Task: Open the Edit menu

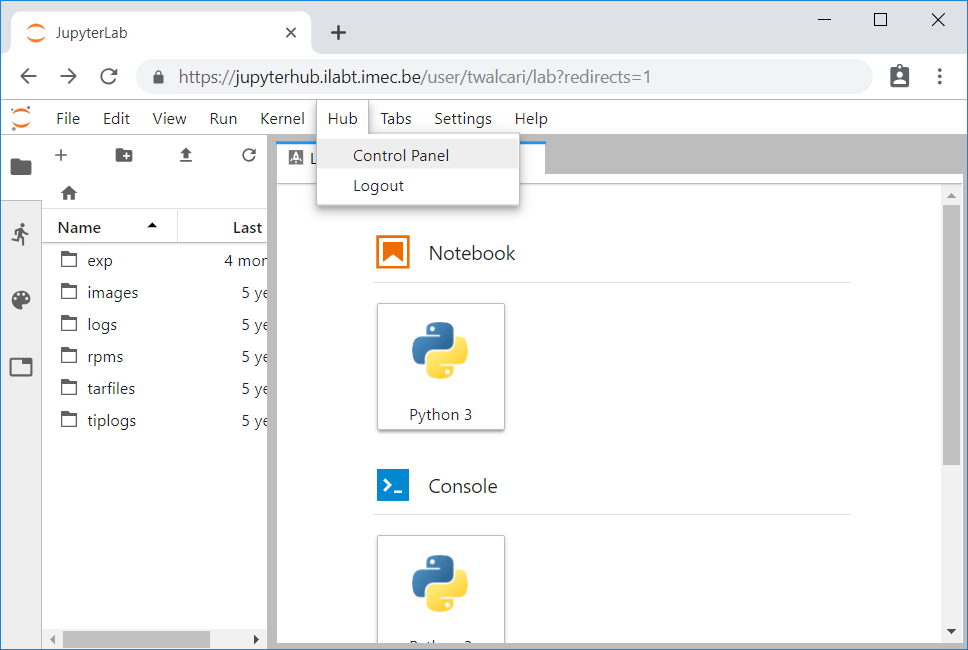Action: click(x=116, y=119)
